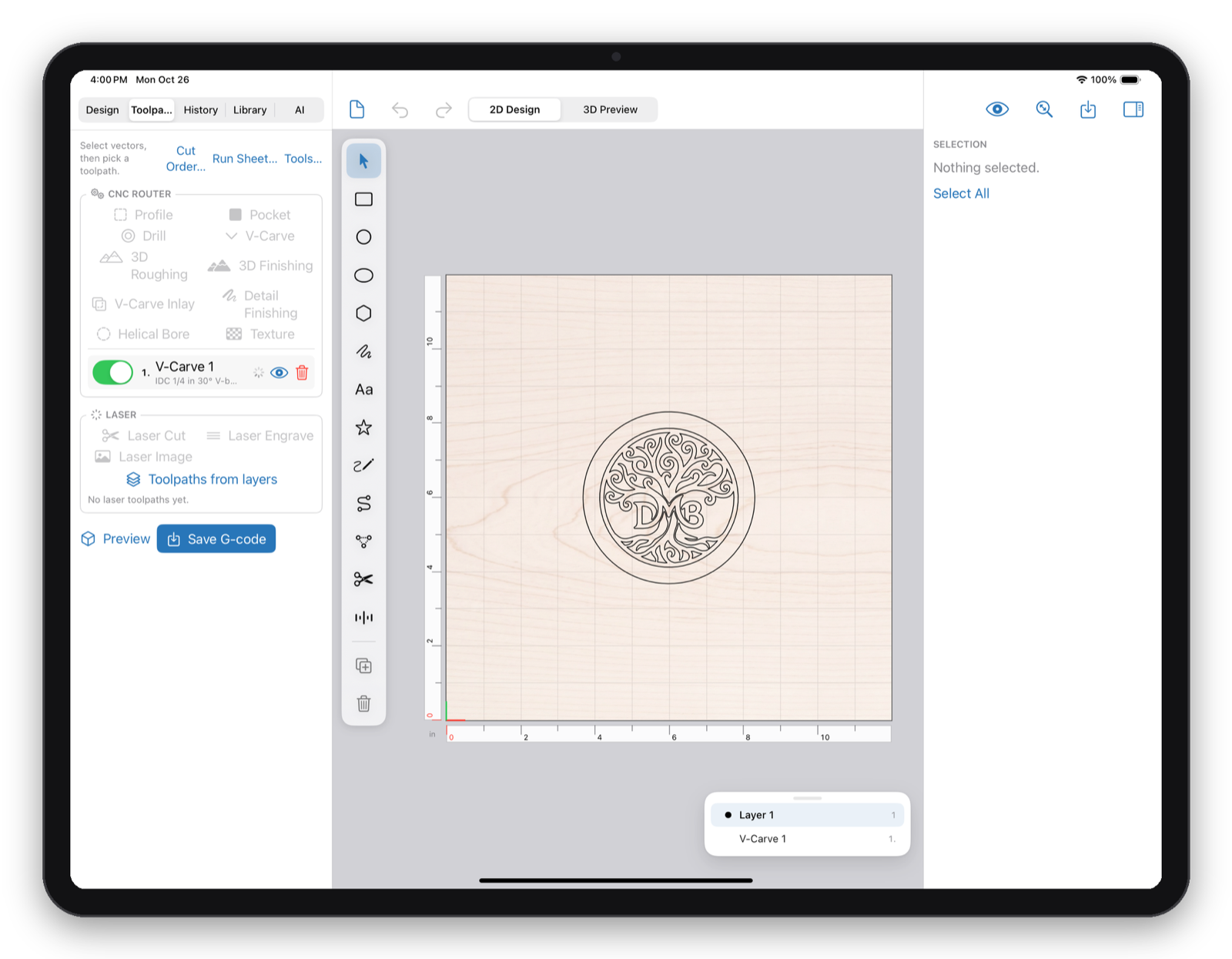Image resolution: width=1232 pixels, height=959 pixels.
Task: Click the layers panel drag handle
Action: pyautogui.click(x=807, y=798)
